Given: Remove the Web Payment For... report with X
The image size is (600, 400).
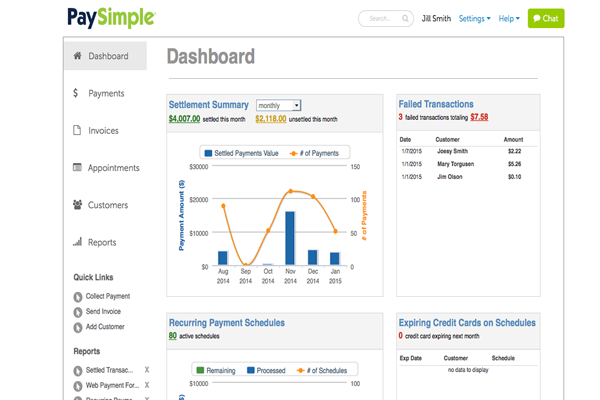Looking at the screenshot, I should coord(147,385).
